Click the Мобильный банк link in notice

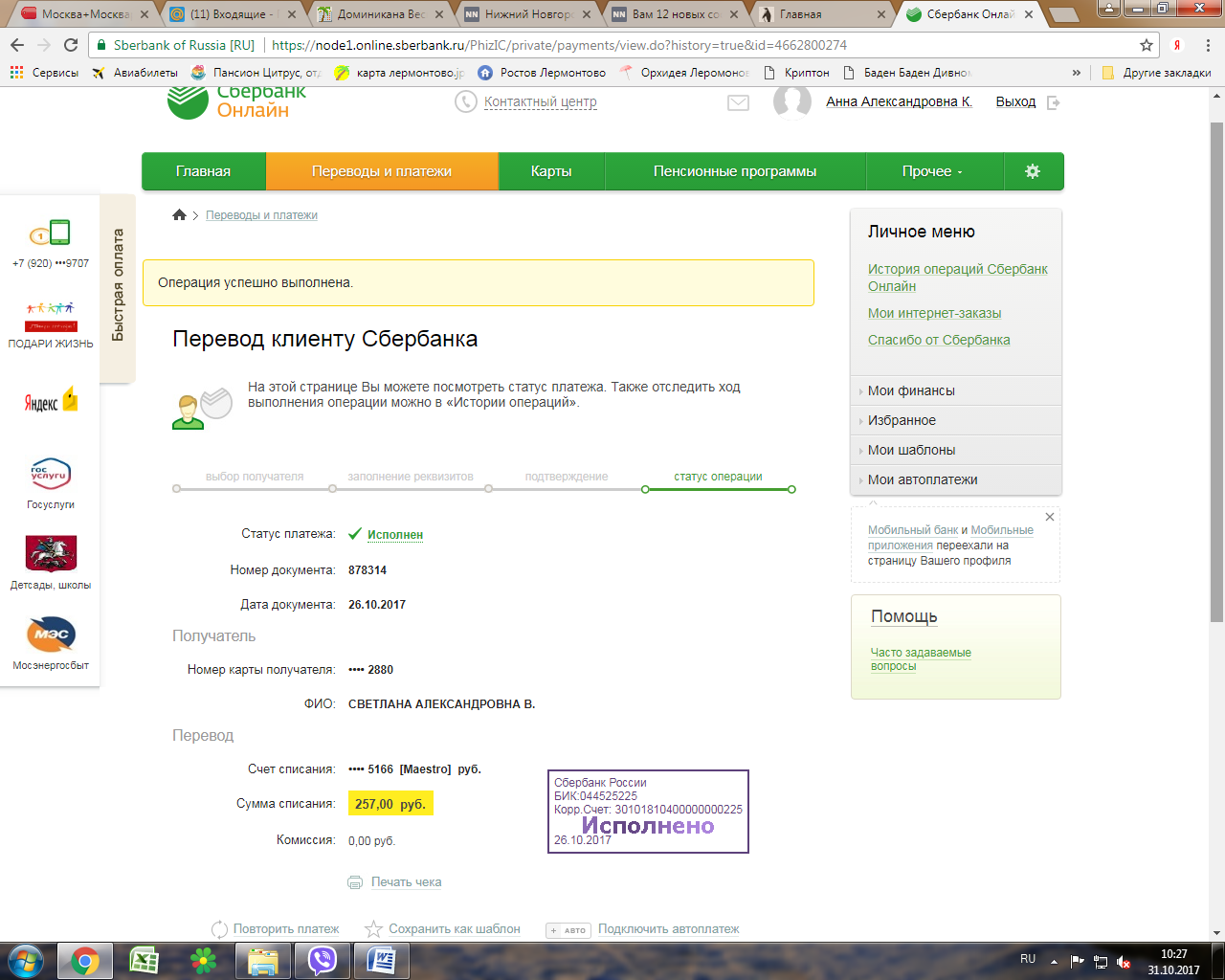tap(913, 530)
